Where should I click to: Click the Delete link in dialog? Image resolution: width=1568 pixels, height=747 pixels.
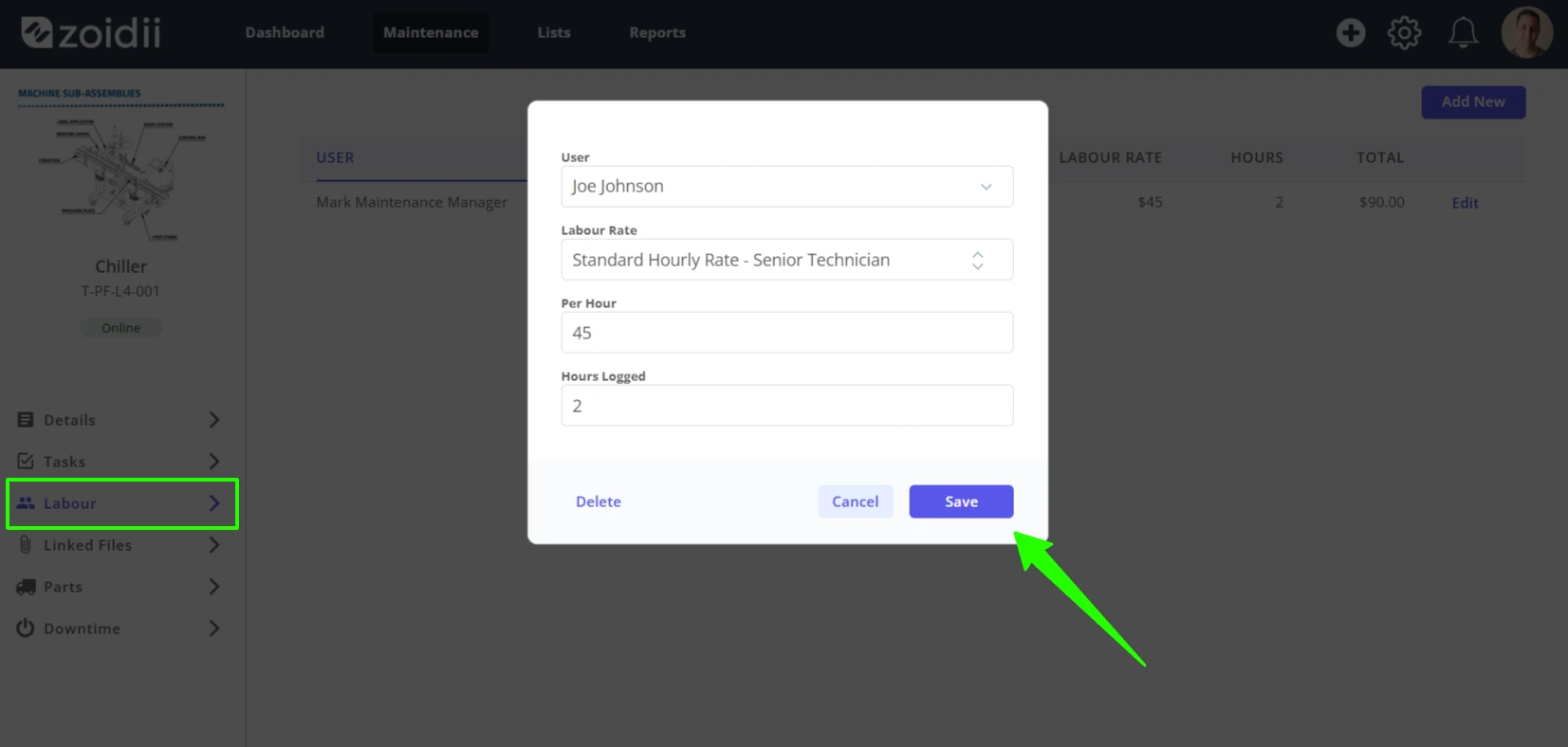tap(599, 501)
